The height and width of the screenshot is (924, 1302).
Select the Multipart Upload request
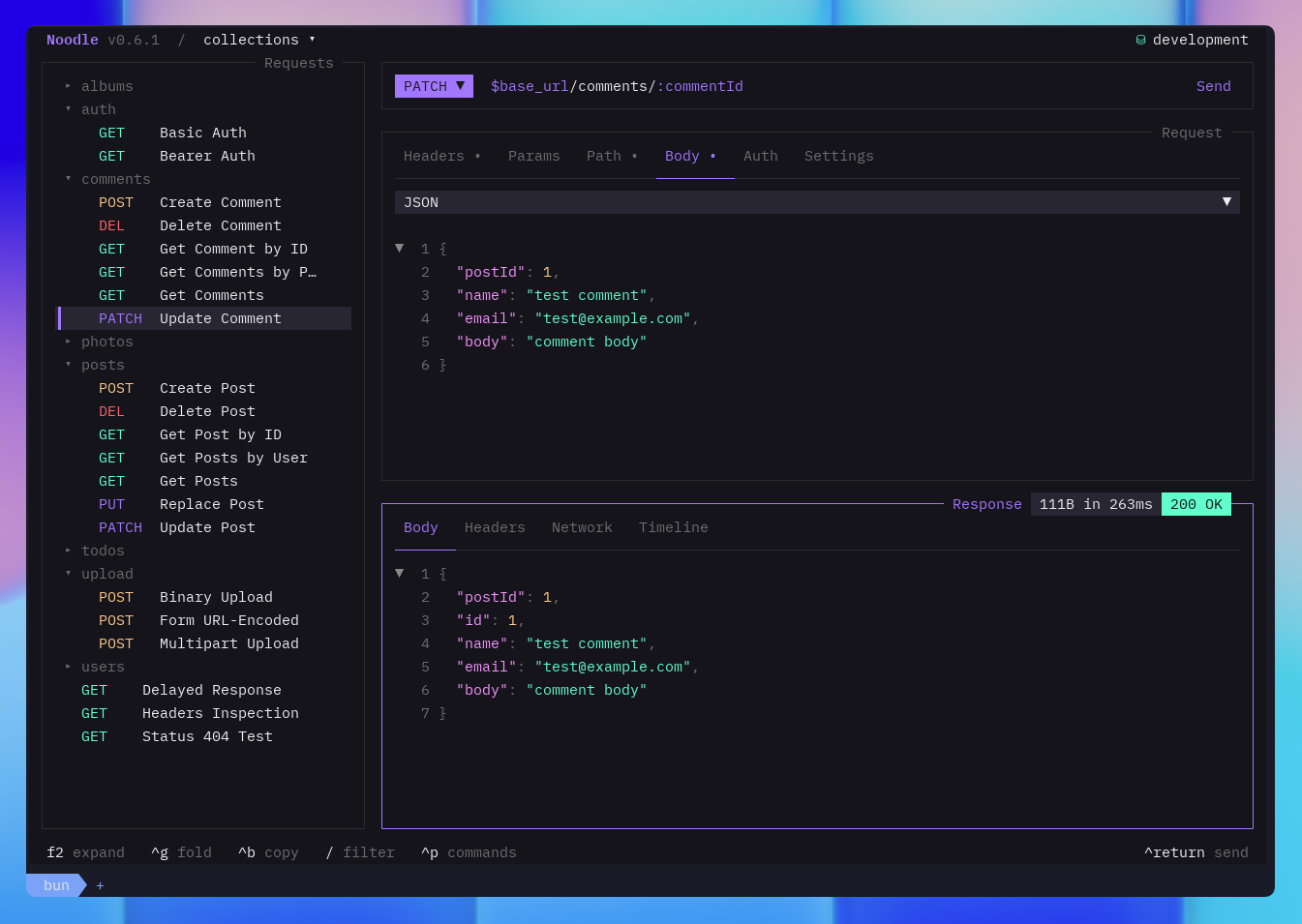click(x=205, y=643)
